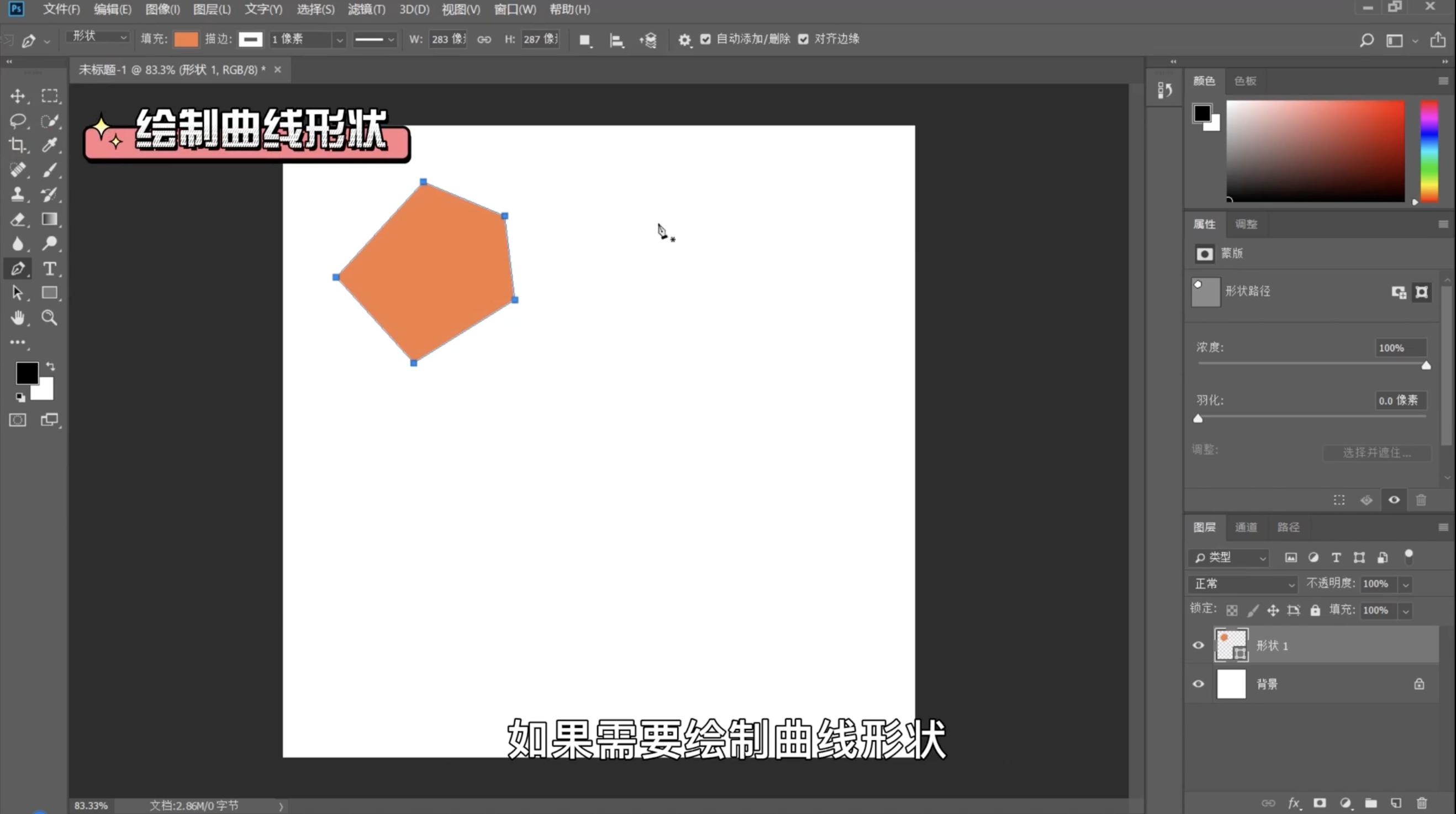Image resolution: width=1456 pixels, height=814 pixels.
Task: Uncheck the 自动添加/删除 checkbox
Action: pyautogui.click(x=705, y=39)
